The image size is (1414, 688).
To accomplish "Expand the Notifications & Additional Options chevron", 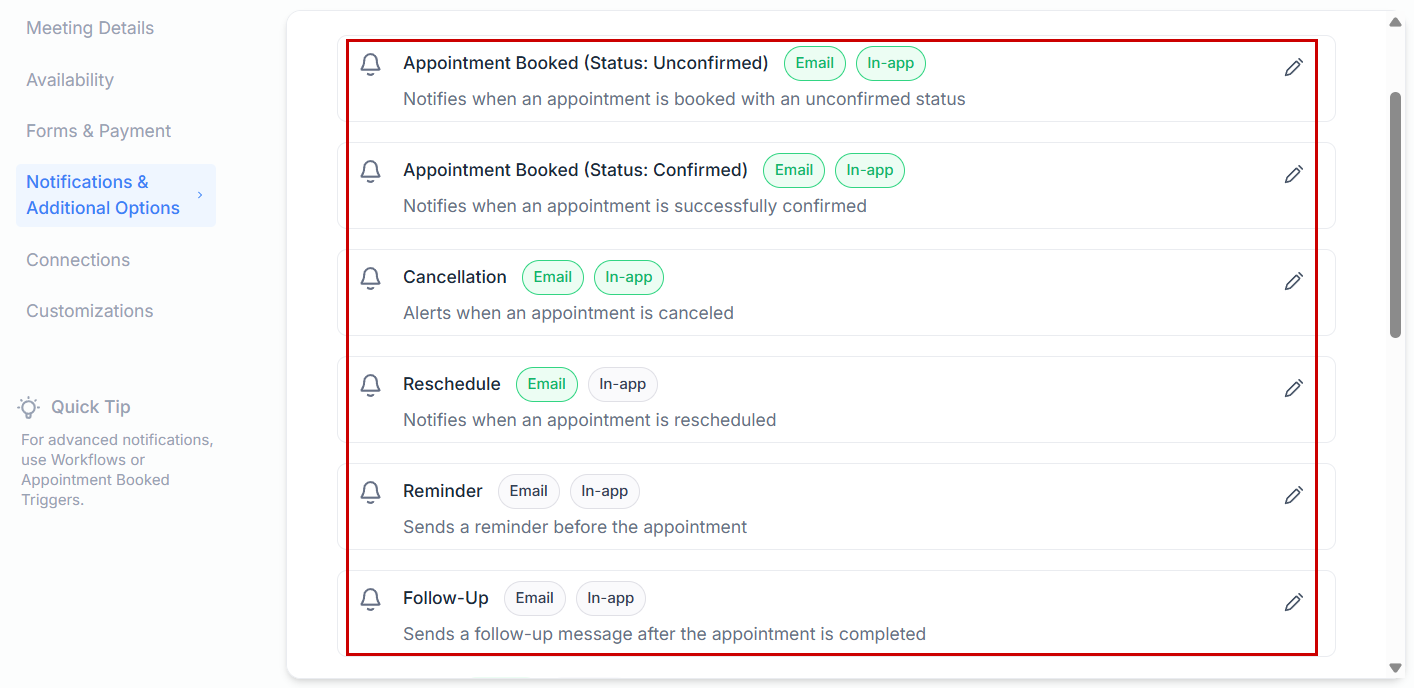I will coord(200,195).
